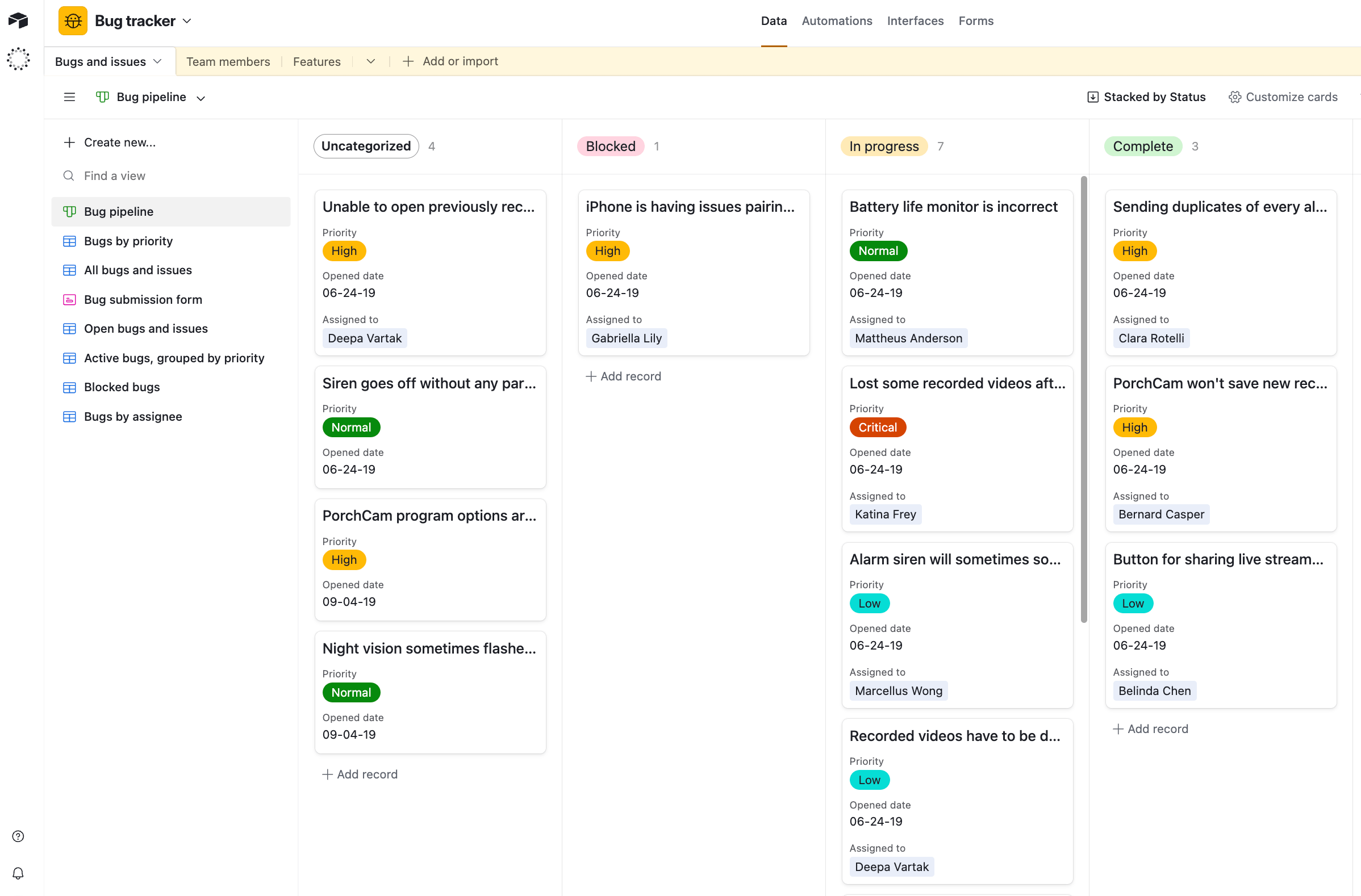Click the Critical priority pill

pyautogui.click(x=877, y=427)
